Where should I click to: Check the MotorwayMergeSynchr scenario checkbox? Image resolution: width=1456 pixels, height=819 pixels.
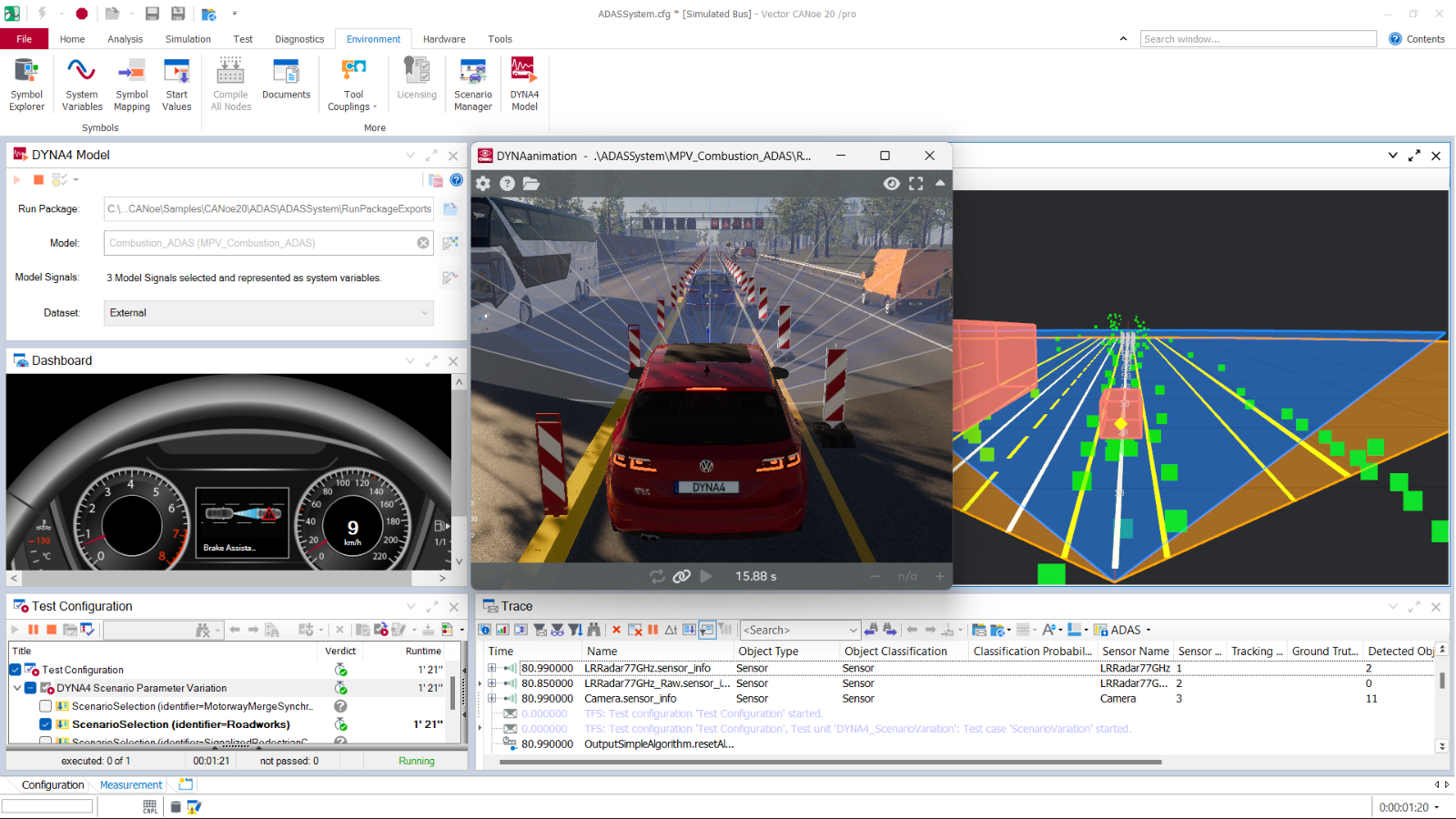[x=45, y=706]
